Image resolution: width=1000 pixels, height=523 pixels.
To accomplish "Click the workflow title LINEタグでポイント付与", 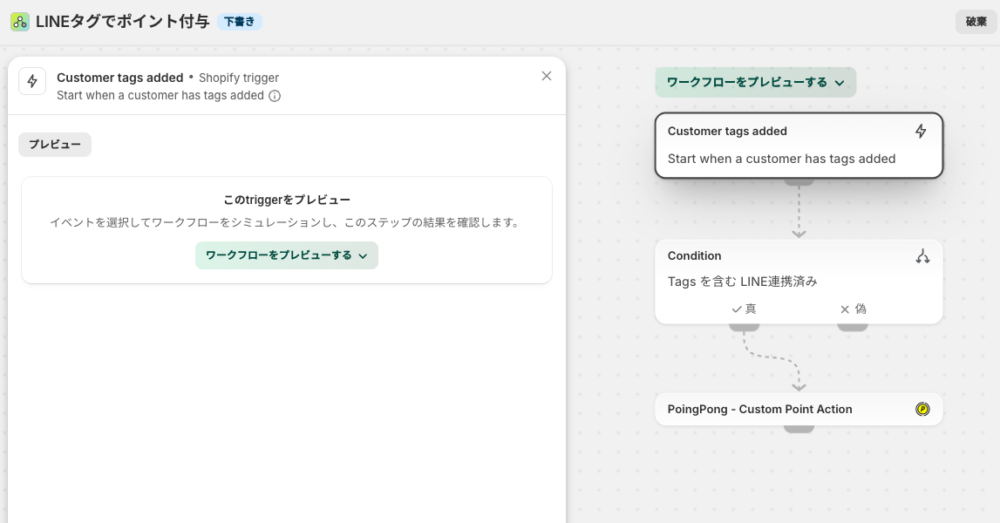I will pyautogui.click(x=122, y=22).
